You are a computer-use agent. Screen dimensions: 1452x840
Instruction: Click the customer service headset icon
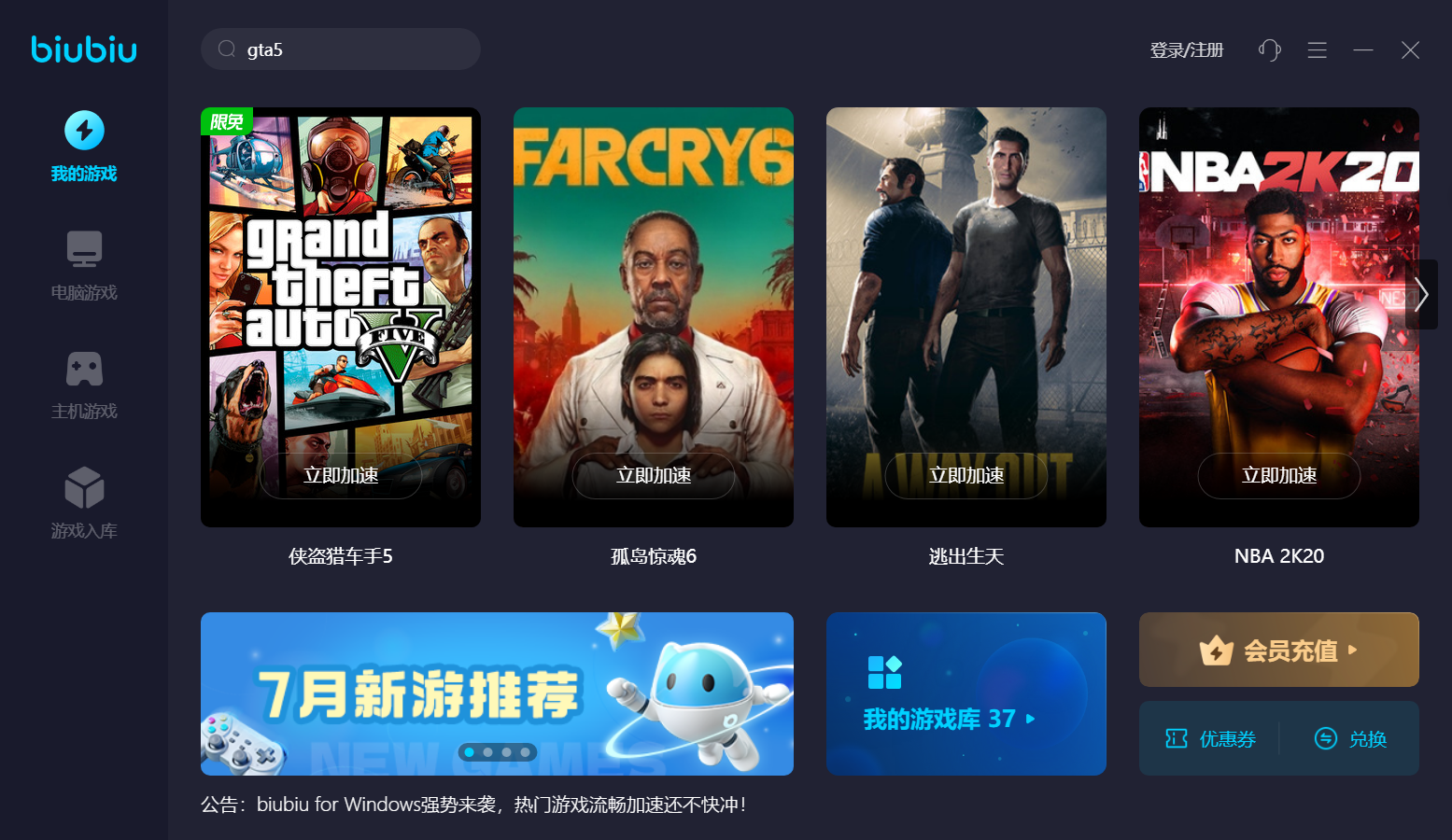1269,49
